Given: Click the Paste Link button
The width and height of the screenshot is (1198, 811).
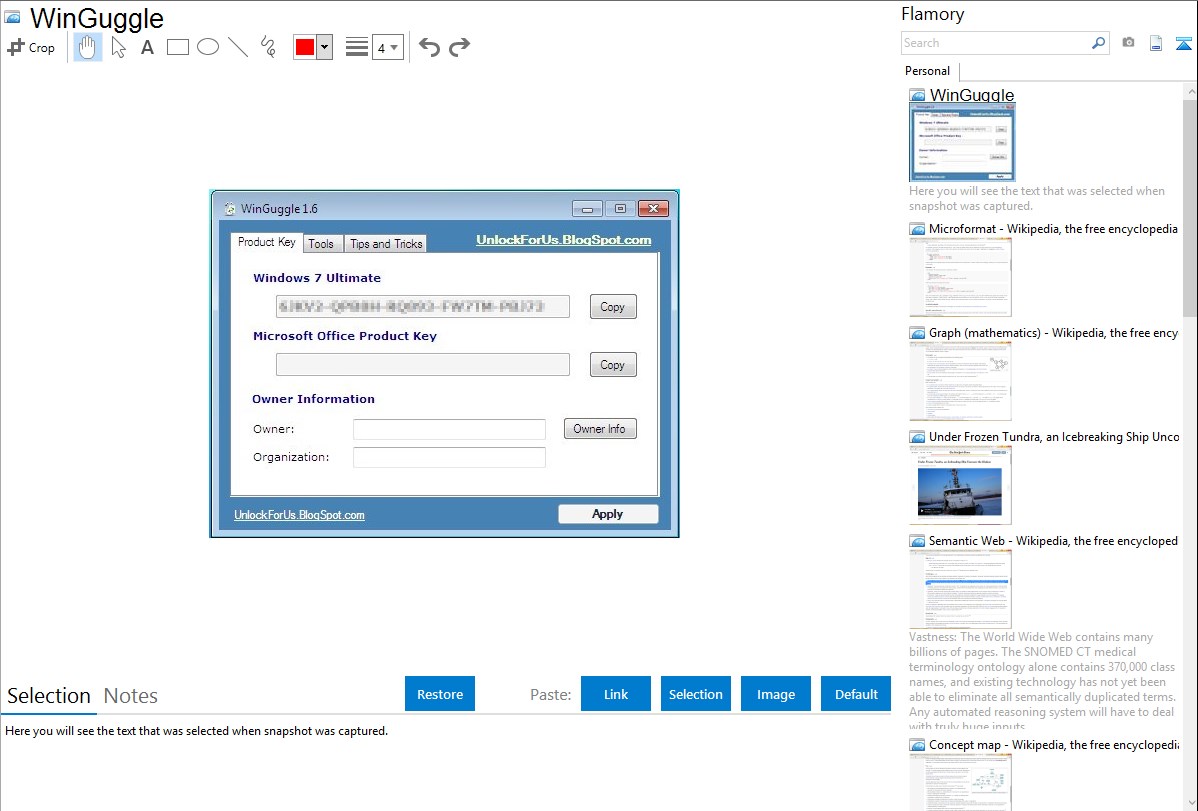Looking at the screenshot, I should 616,694.
